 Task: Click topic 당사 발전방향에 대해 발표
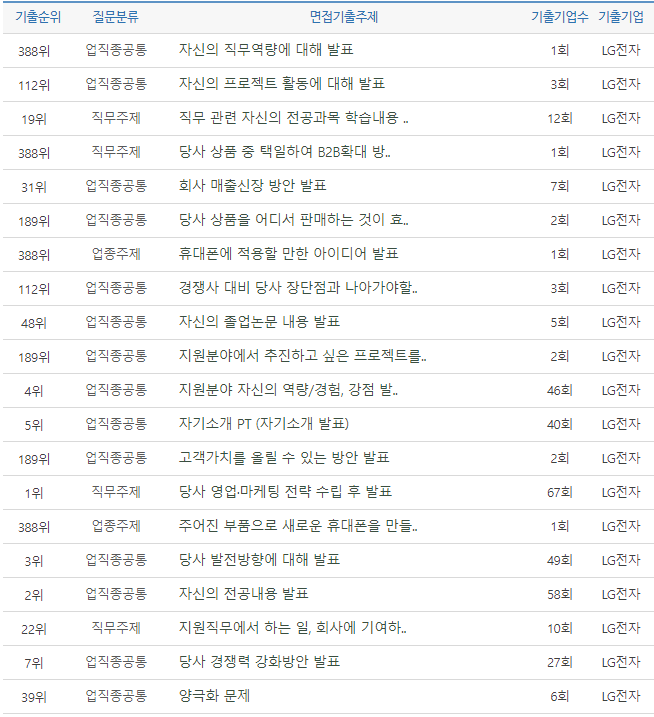pyautogui.click(x=259, y=559)
